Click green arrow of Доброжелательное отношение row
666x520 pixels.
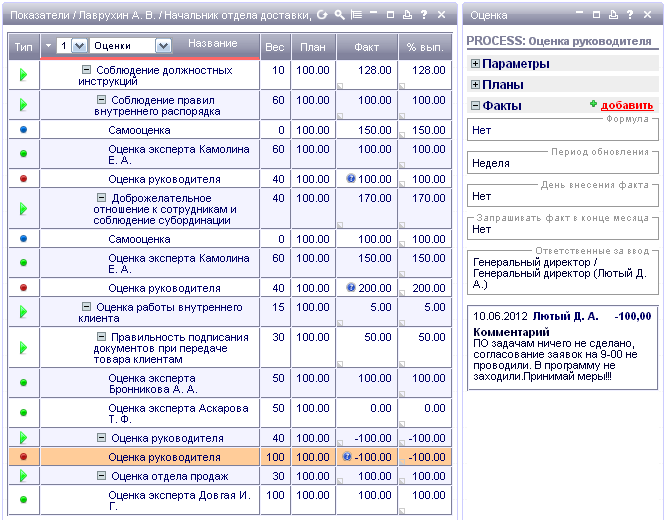coord(23,209)
